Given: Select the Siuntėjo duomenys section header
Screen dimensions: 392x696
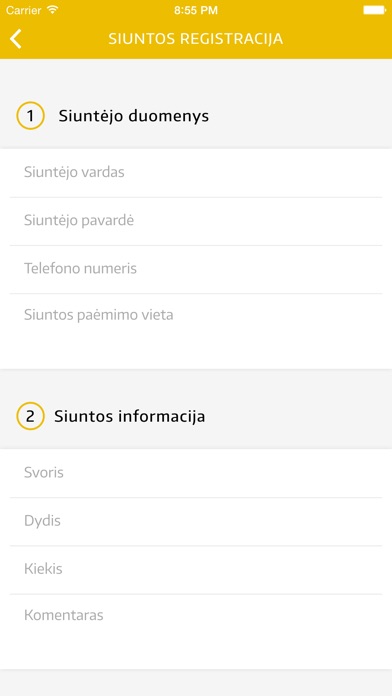Looking at the screenshot, I should (x=134, y=116).
